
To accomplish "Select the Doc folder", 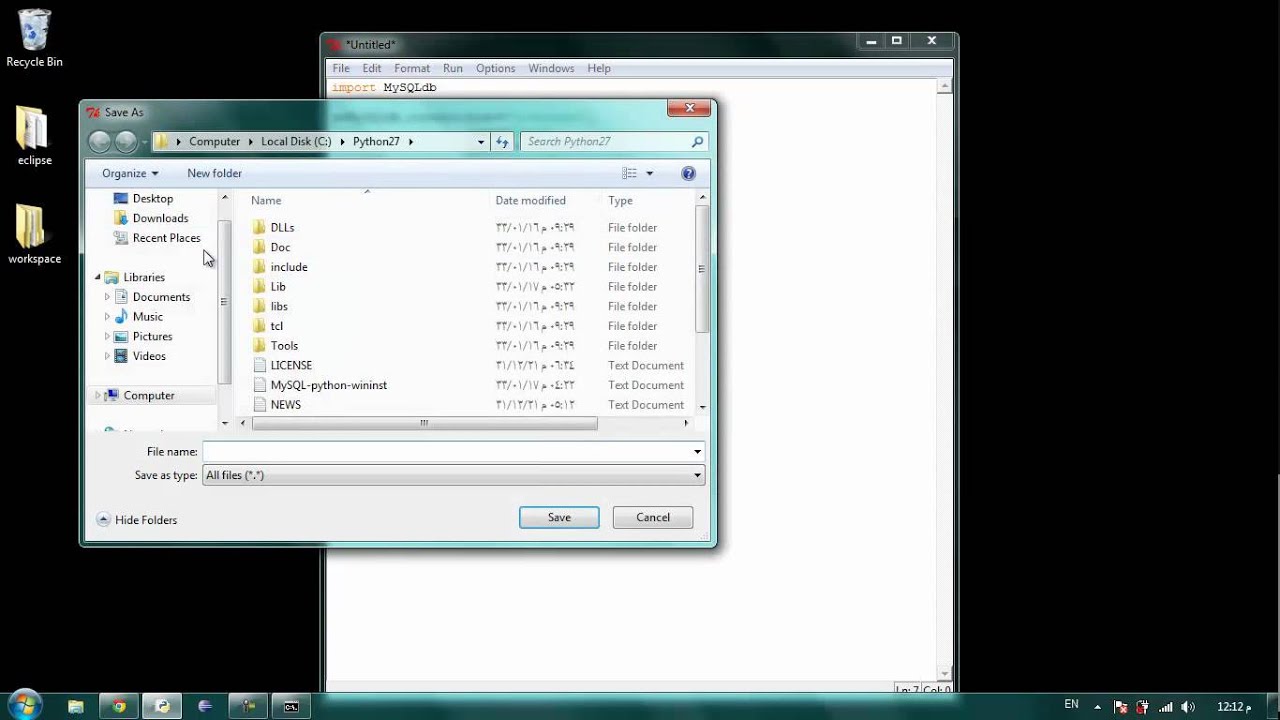I will [x=280, y=247].
